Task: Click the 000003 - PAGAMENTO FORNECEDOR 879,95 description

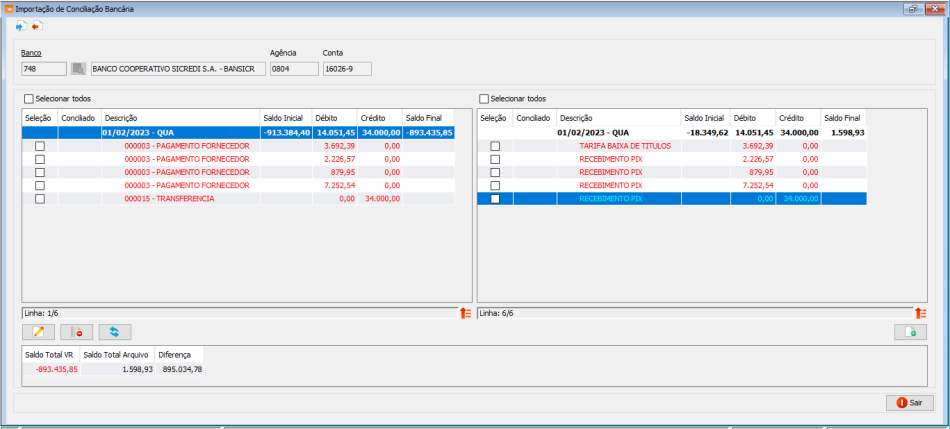Action: point(187,172)
